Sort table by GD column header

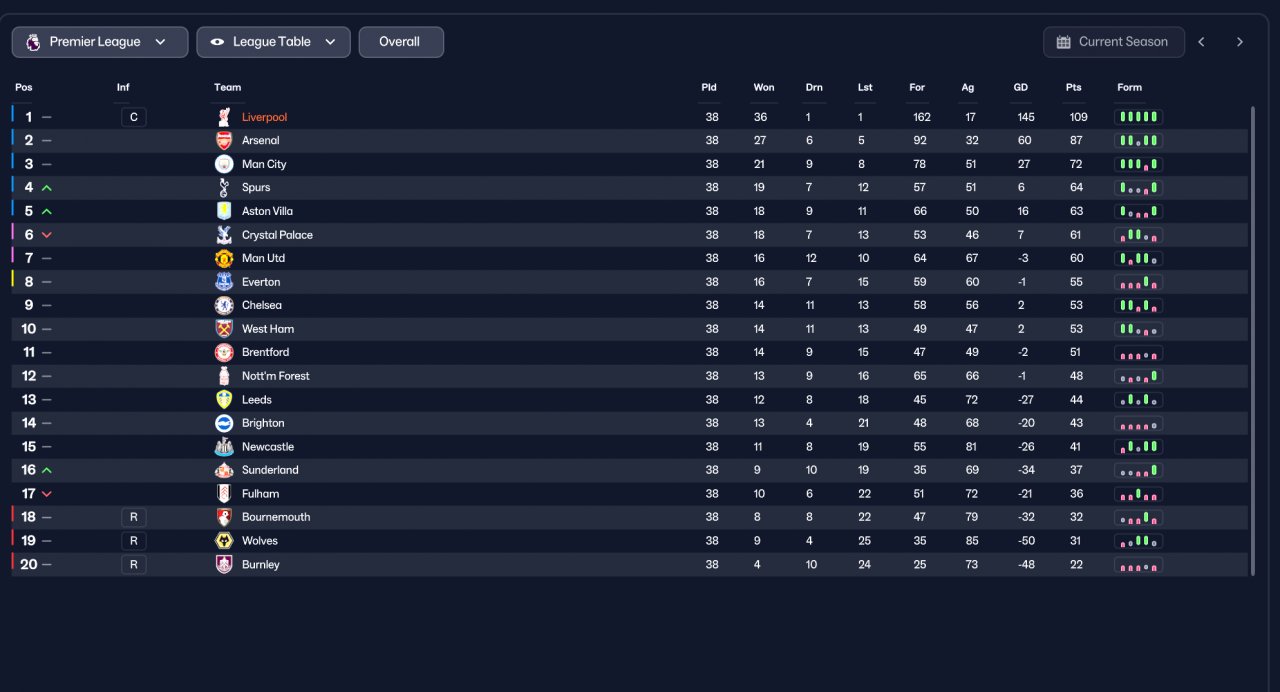(x=1020, y=88)
